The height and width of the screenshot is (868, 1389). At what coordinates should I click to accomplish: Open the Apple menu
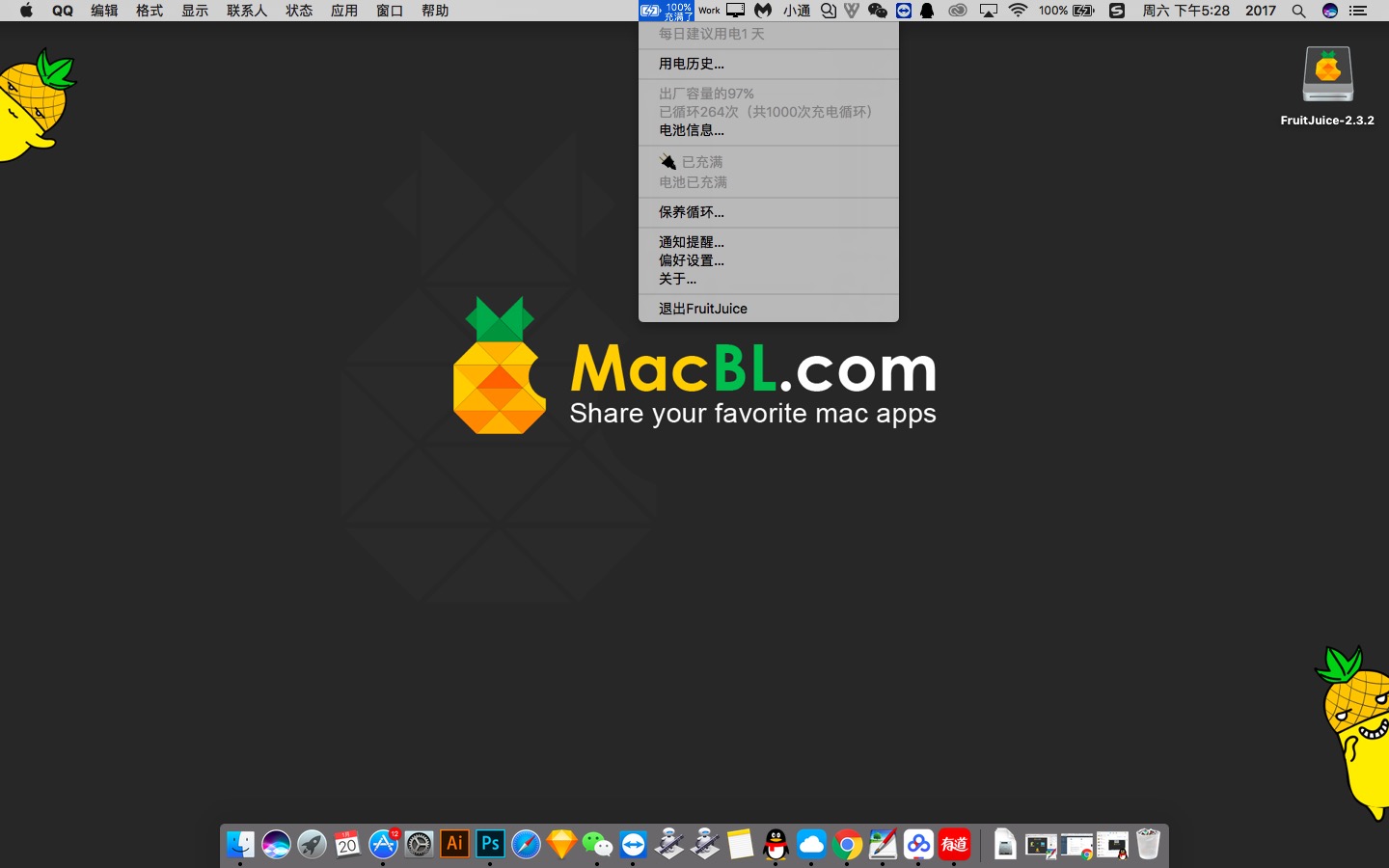[x=26, y=11]
